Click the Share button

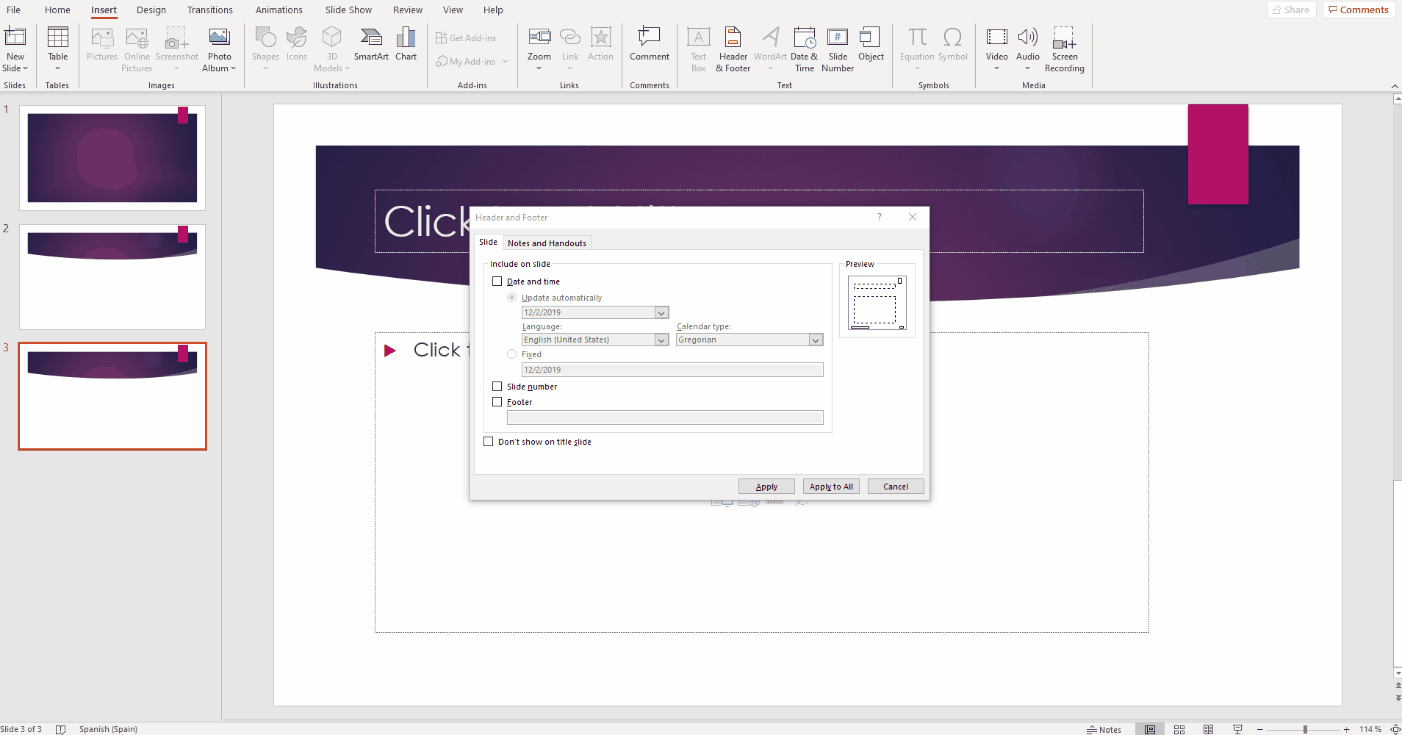point(1292,10)
